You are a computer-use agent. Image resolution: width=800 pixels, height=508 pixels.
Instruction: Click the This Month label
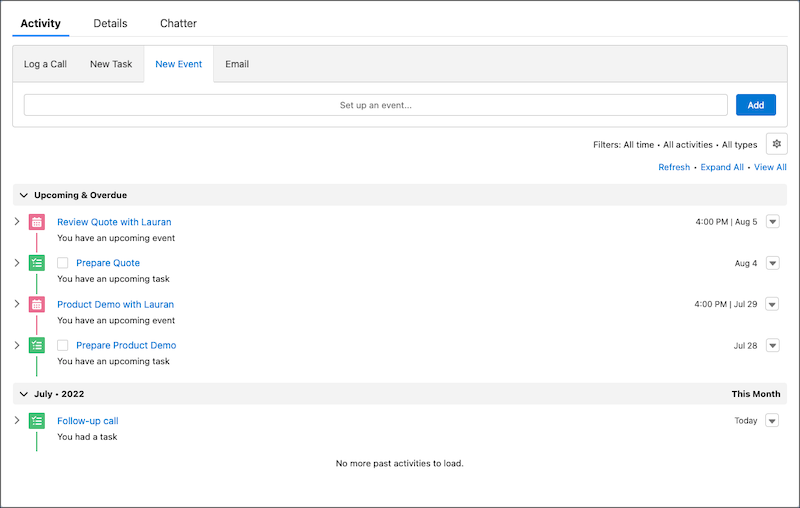756,394
